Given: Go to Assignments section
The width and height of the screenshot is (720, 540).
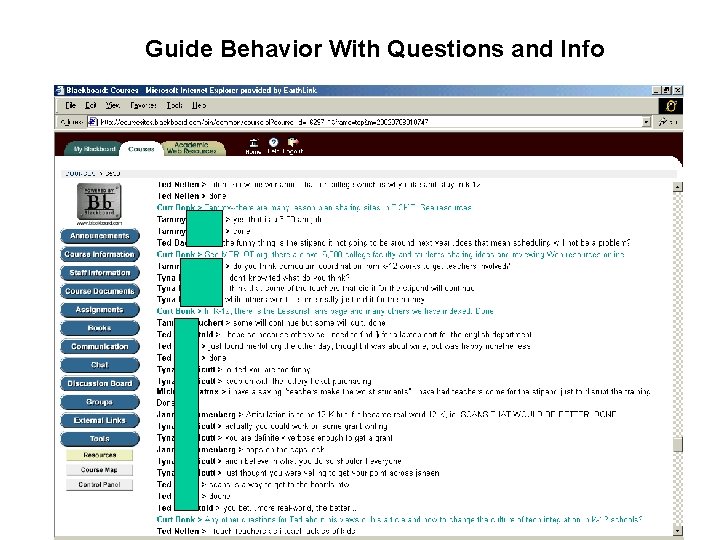Looking at the screenshot, I should pyautogui.click(x=100, y=309).
